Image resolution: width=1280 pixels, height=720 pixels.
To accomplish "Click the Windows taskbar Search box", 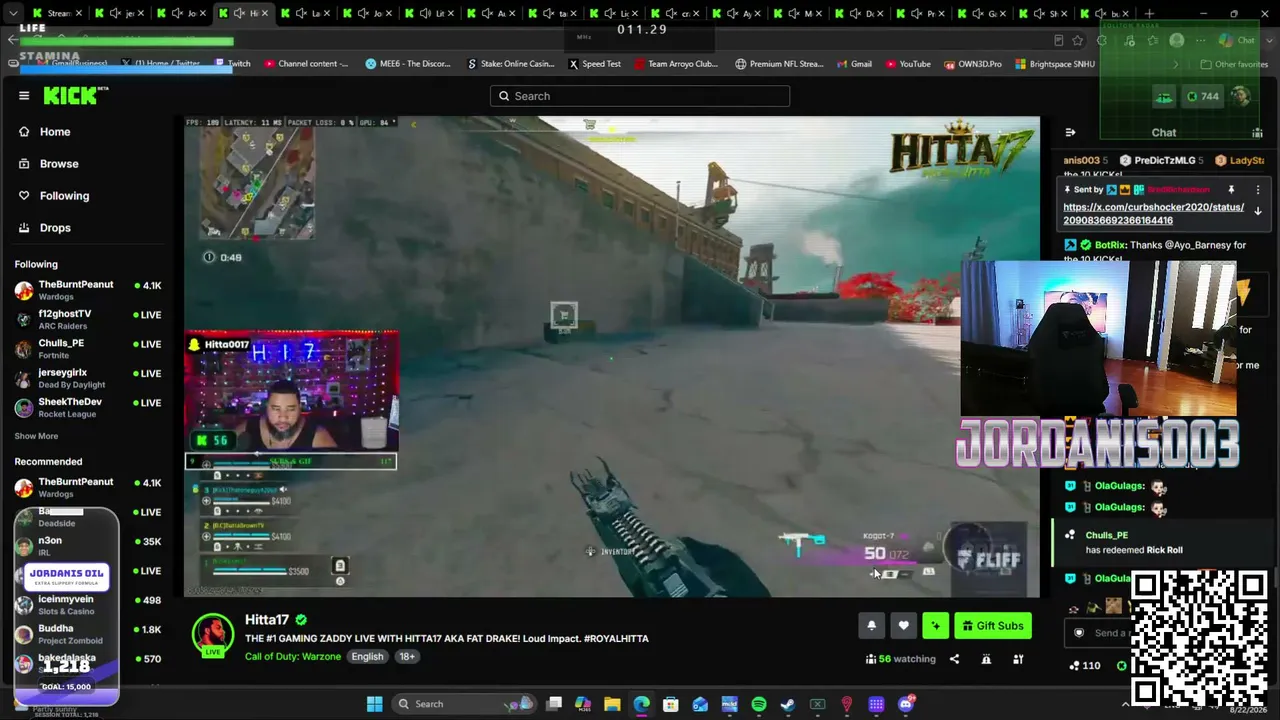I will [x=463, y=704].
